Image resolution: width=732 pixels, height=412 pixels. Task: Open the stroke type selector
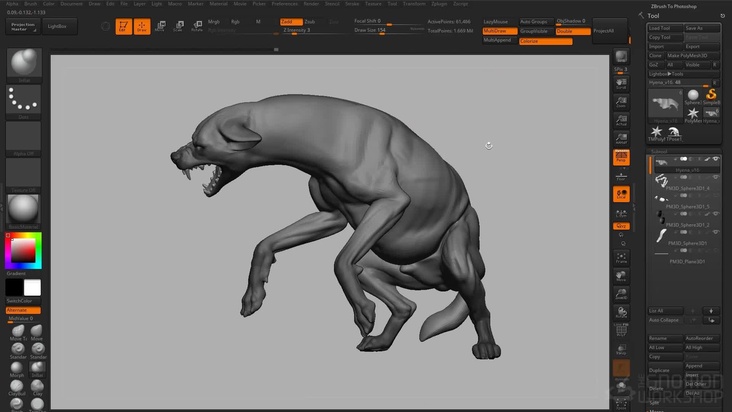22,99
